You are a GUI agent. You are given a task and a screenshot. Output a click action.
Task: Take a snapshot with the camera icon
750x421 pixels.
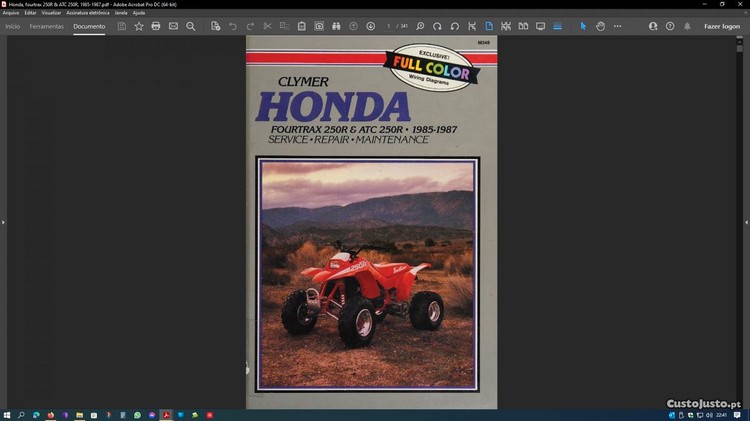point(319,26)
